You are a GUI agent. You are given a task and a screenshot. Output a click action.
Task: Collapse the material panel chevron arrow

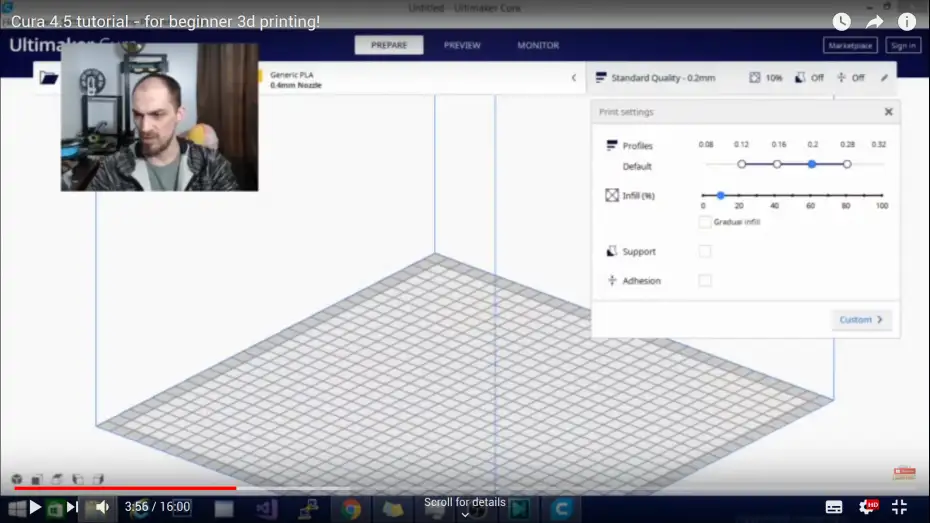(574, 78)
